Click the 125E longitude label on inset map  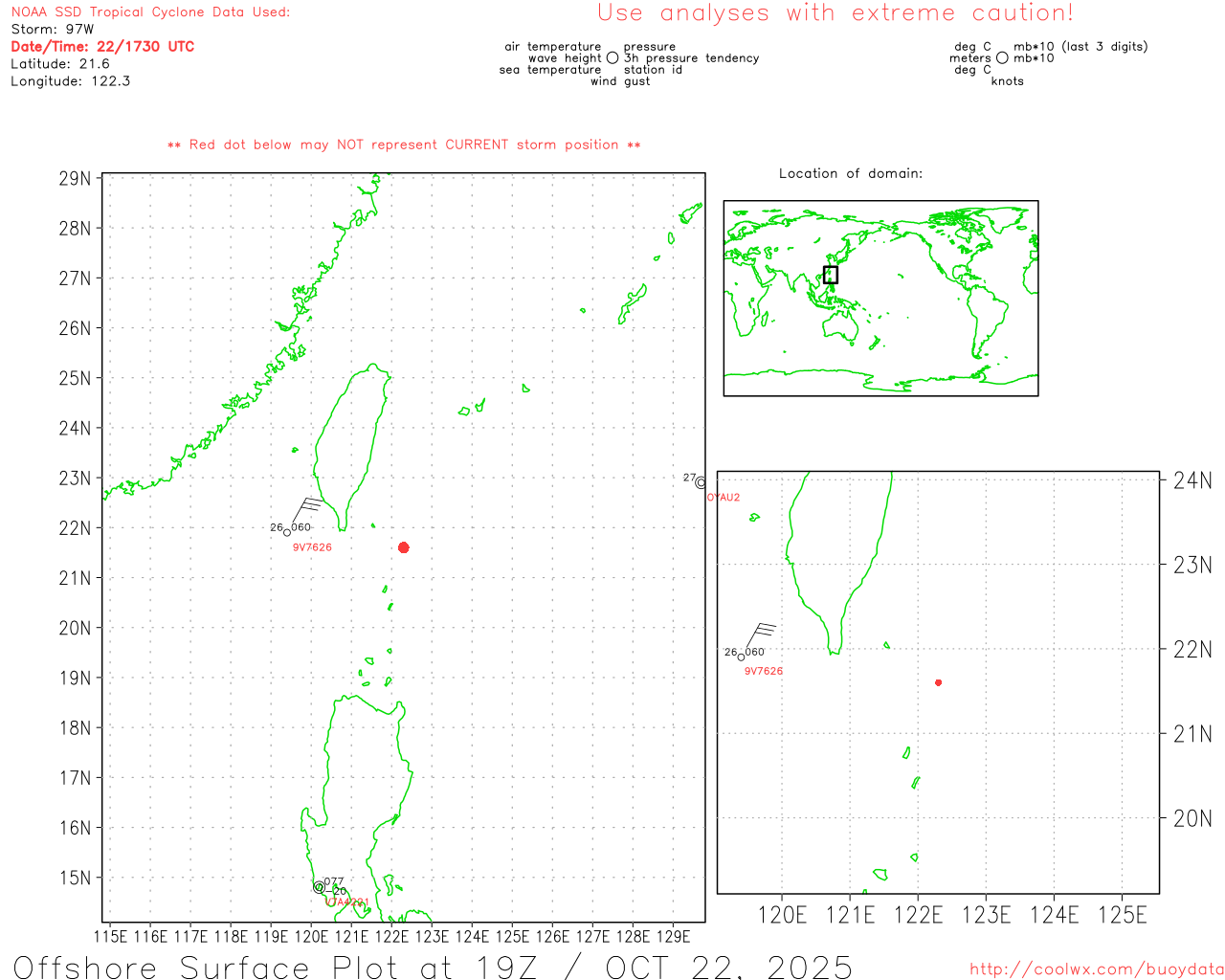pos(1122,916)
